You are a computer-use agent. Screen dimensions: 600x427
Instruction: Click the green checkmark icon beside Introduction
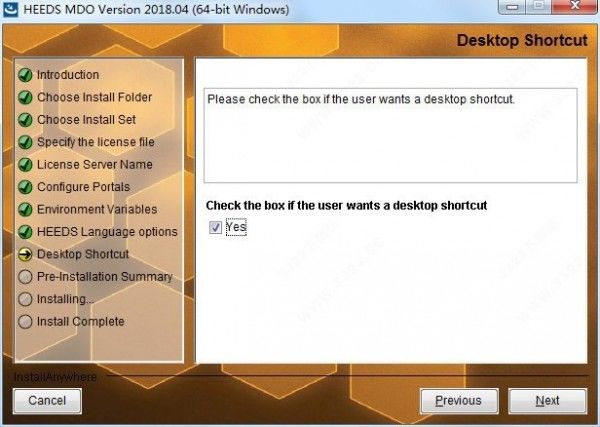[25, 75]
